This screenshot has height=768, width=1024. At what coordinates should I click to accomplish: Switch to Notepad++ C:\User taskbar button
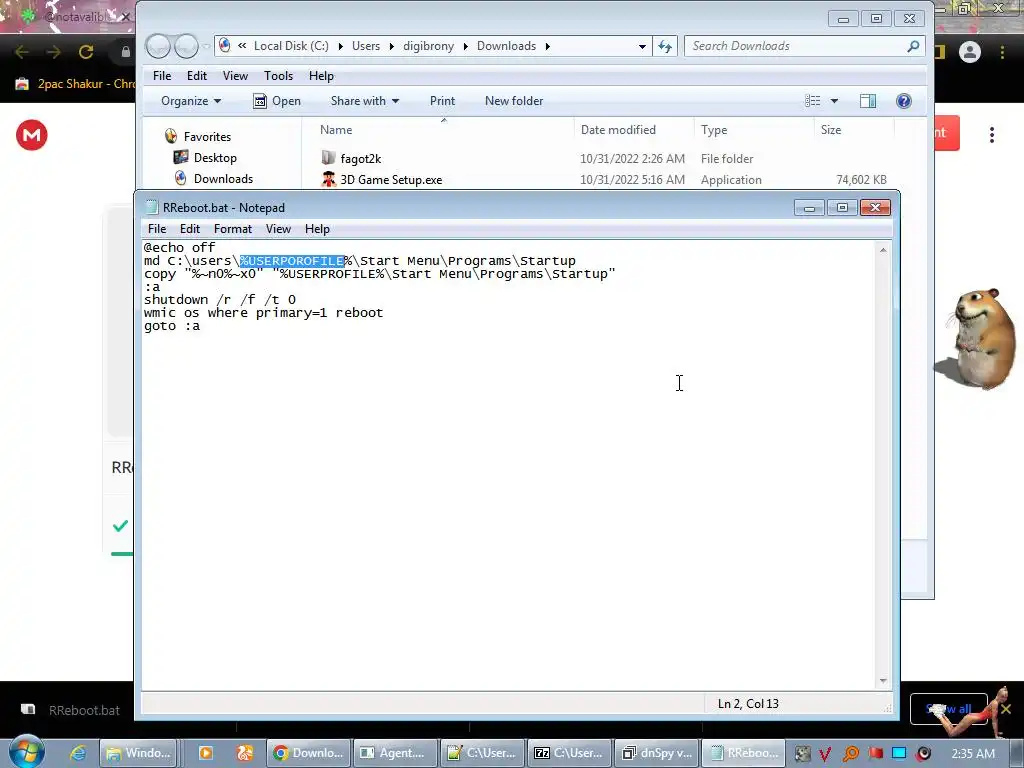tap(482, 753)
